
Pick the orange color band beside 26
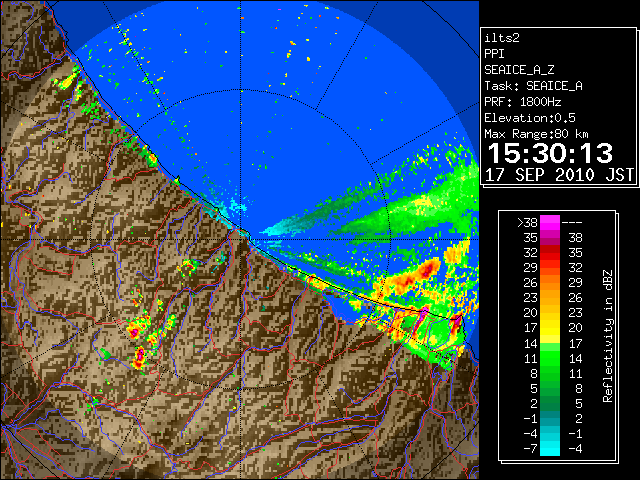pos(550,283)
